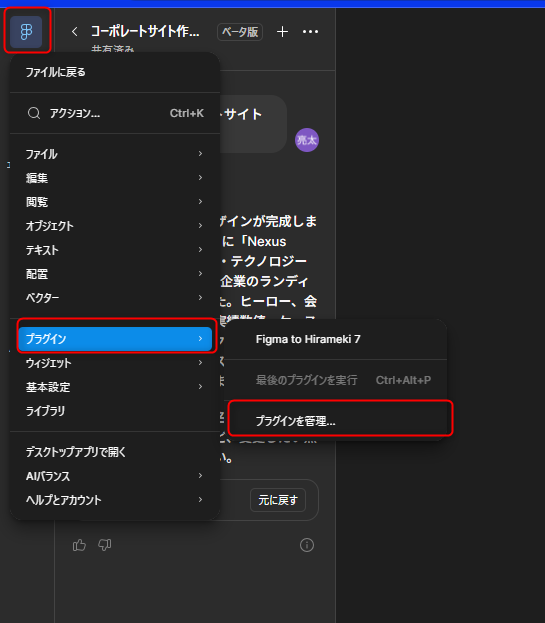
Task: Open ライブラリ from the menu
Action: tap(115, 411)
